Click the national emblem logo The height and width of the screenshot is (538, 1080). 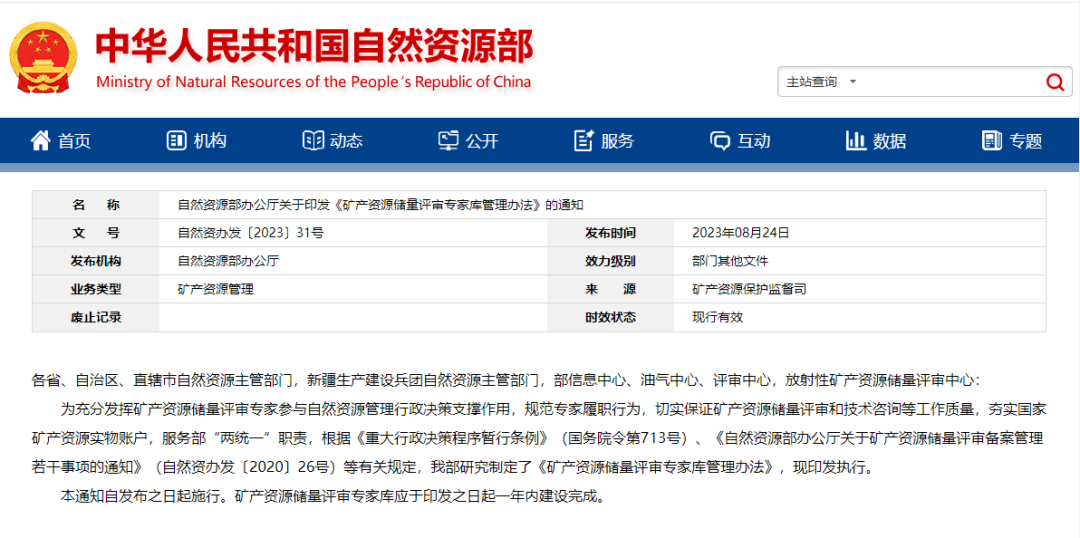(x=43, y=57)
